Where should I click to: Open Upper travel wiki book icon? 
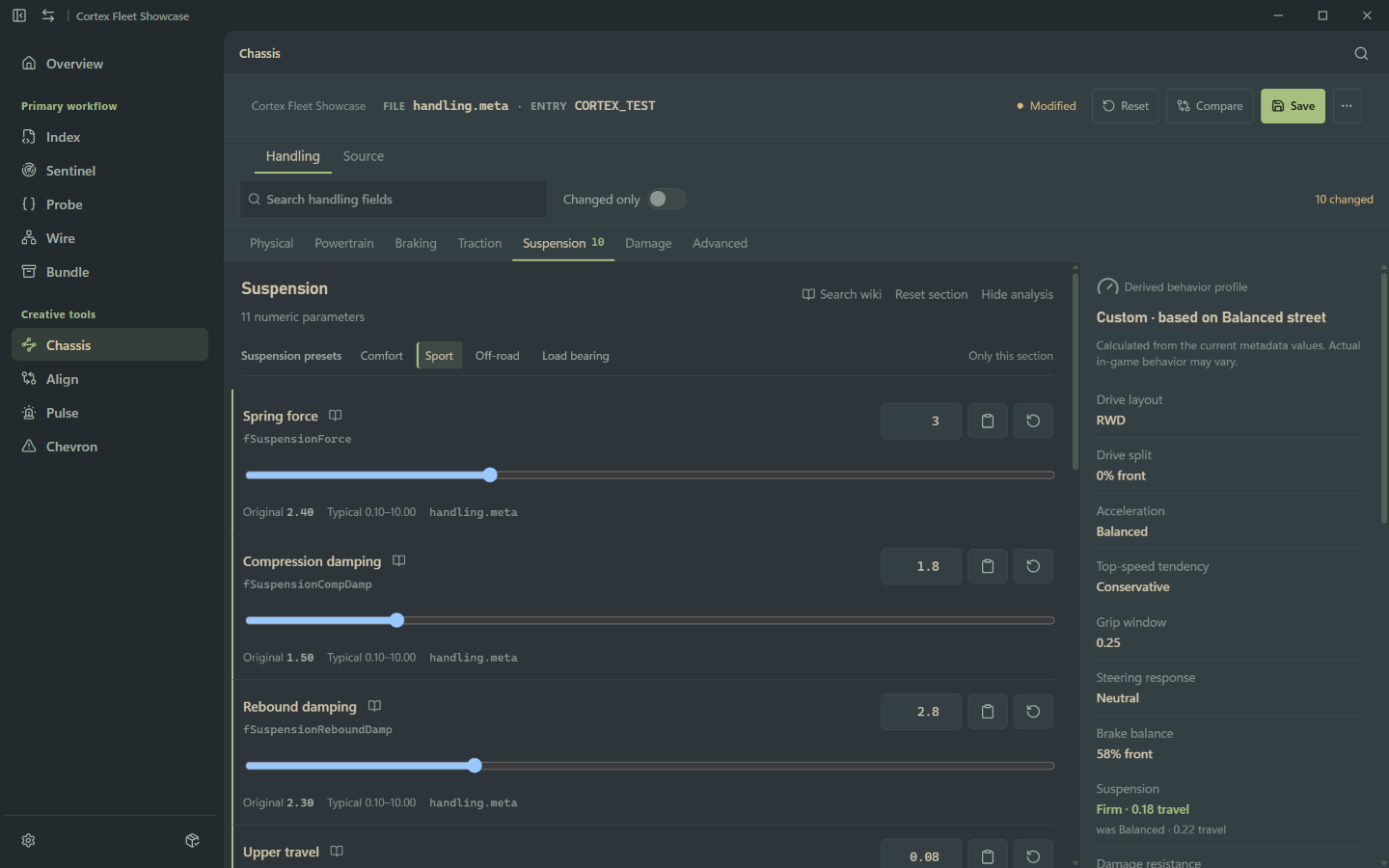[337, 852]
